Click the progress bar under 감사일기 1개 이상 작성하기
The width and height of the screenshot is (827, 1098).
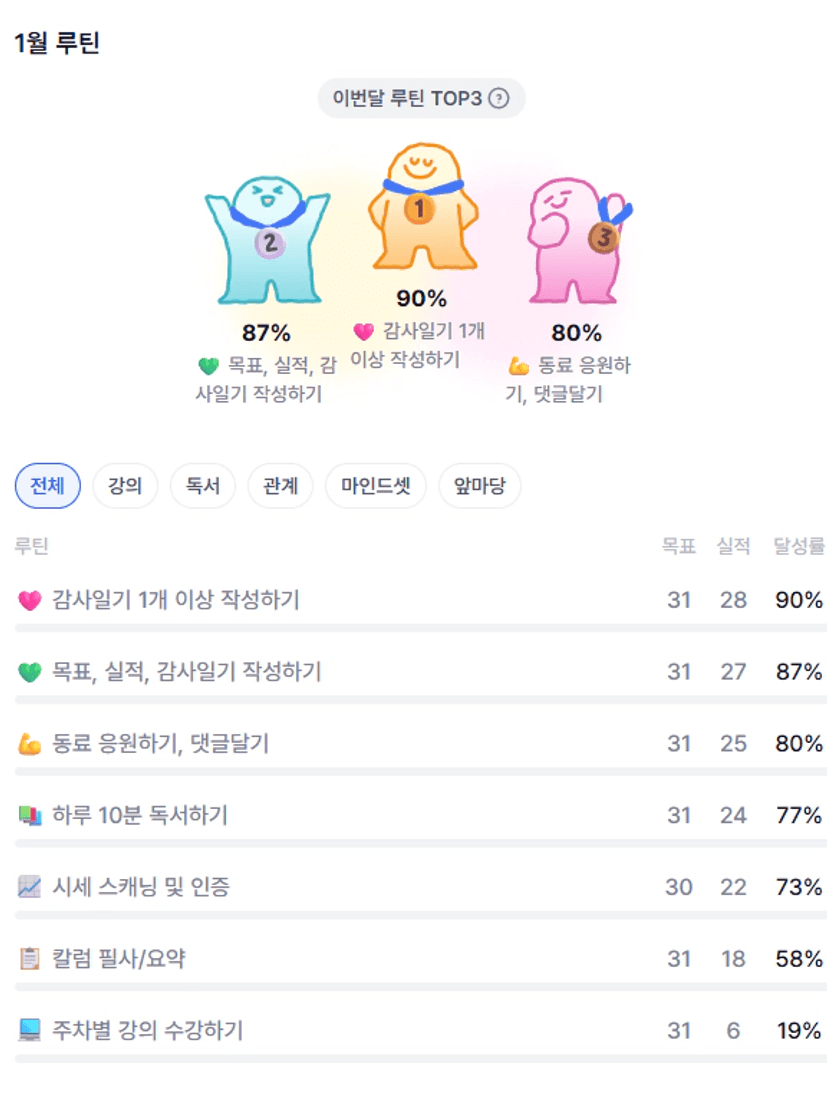[420, 628]
